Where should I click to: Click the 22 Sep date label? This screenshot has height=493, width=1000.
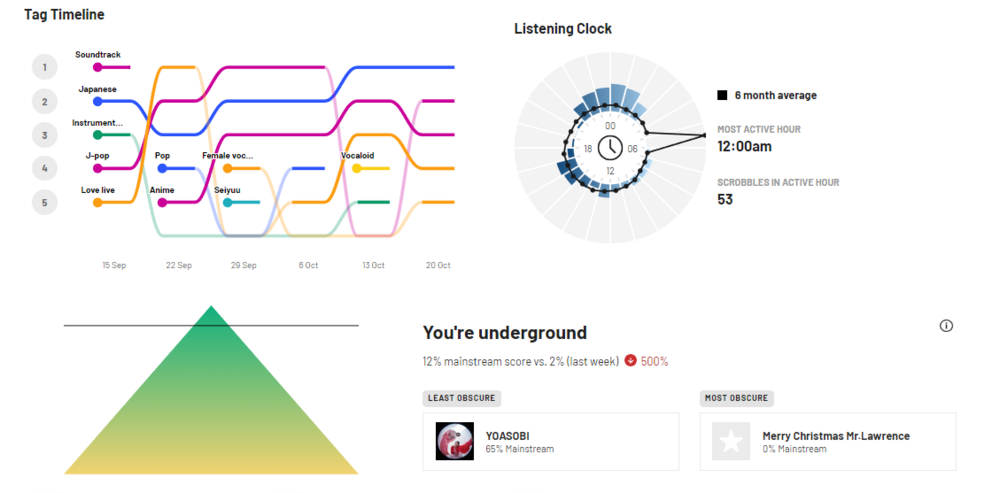178,265
